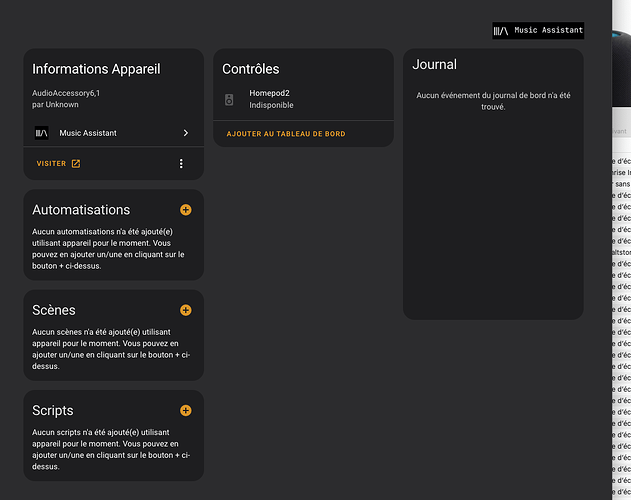Expand Music Assistant row using chevron arrow
The height and width of the screenshot is (500, 631).
click(185, 133)
